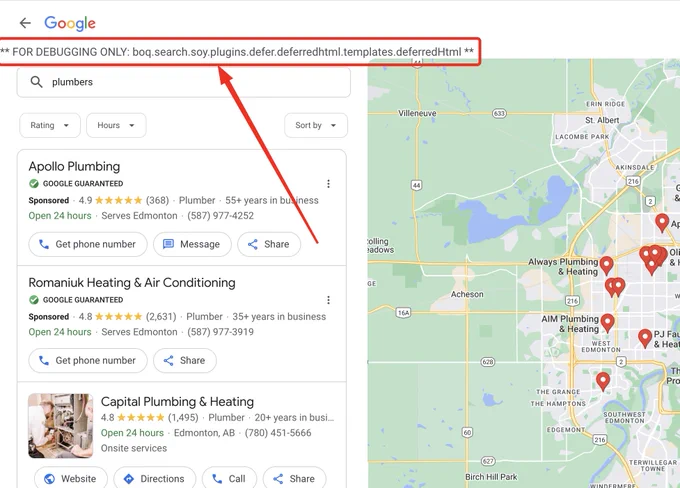
Task: Get phone number for Romaniuk Heating
Action: [88, 360]
